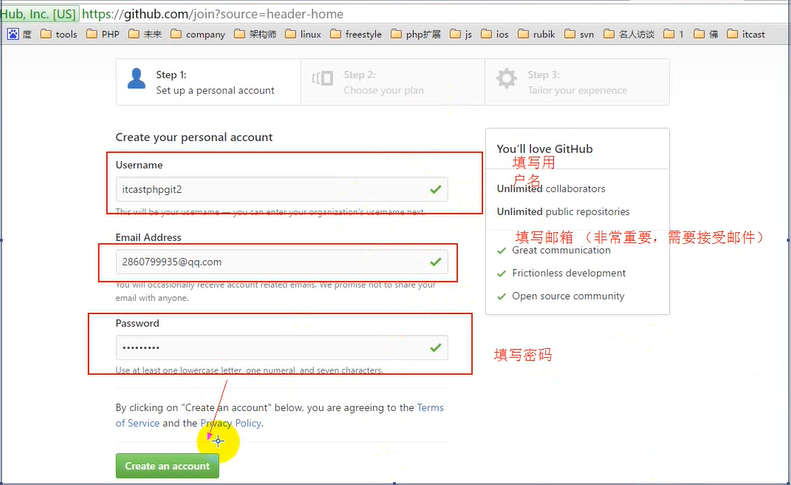
Task: Click the Open source community list item
Action: (x=561, y=296)
